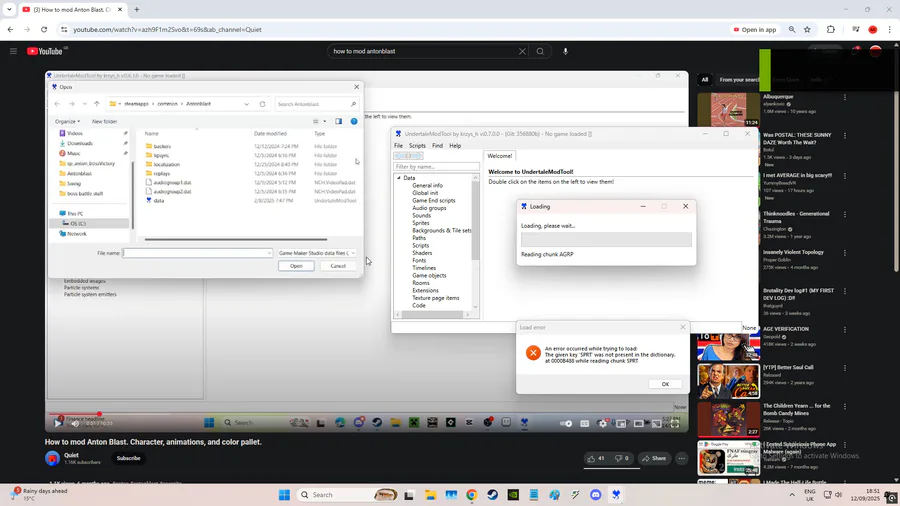Reload the current YouTube page
Viewport: 900px width, 506px height.
(x=44, y=29)
